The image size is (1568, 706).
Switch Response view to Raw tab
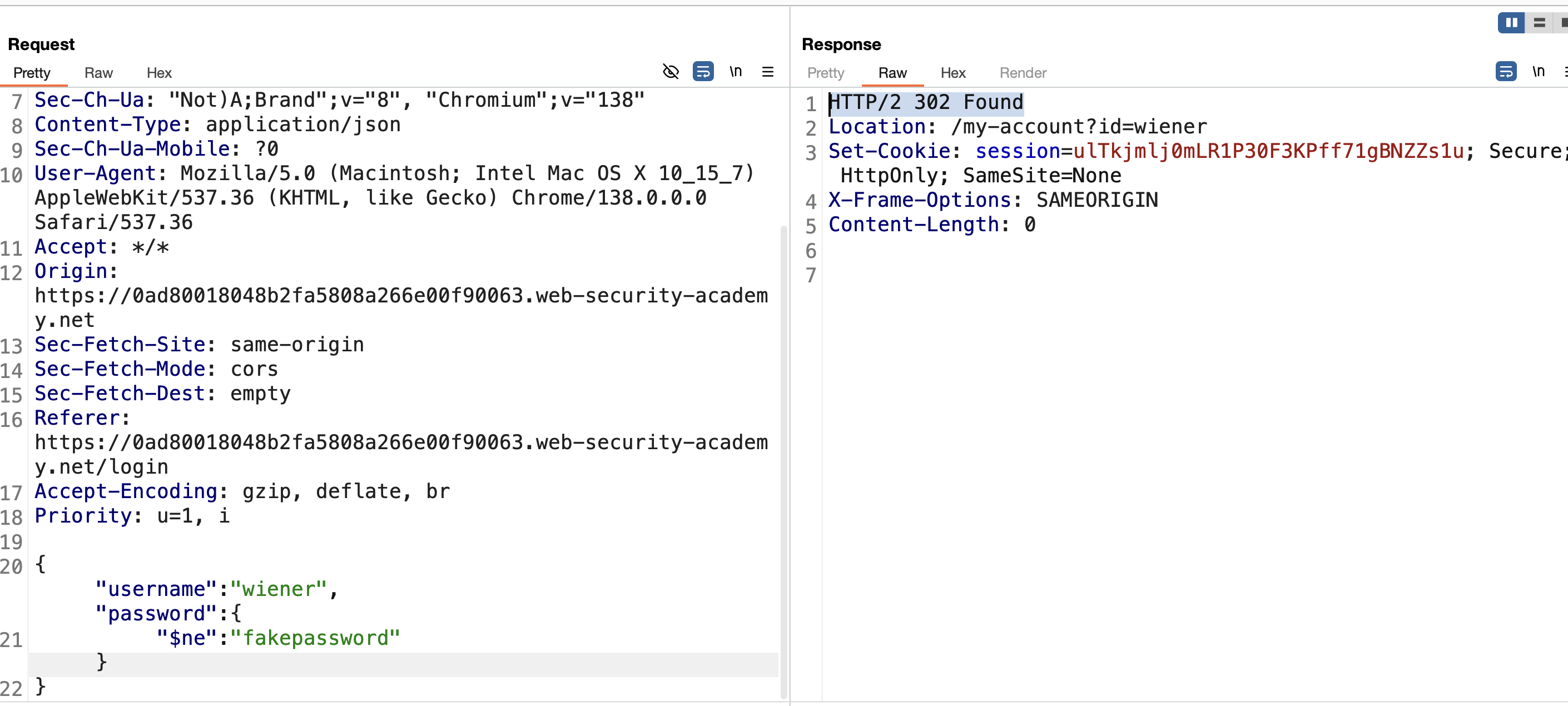pos(892,73)
